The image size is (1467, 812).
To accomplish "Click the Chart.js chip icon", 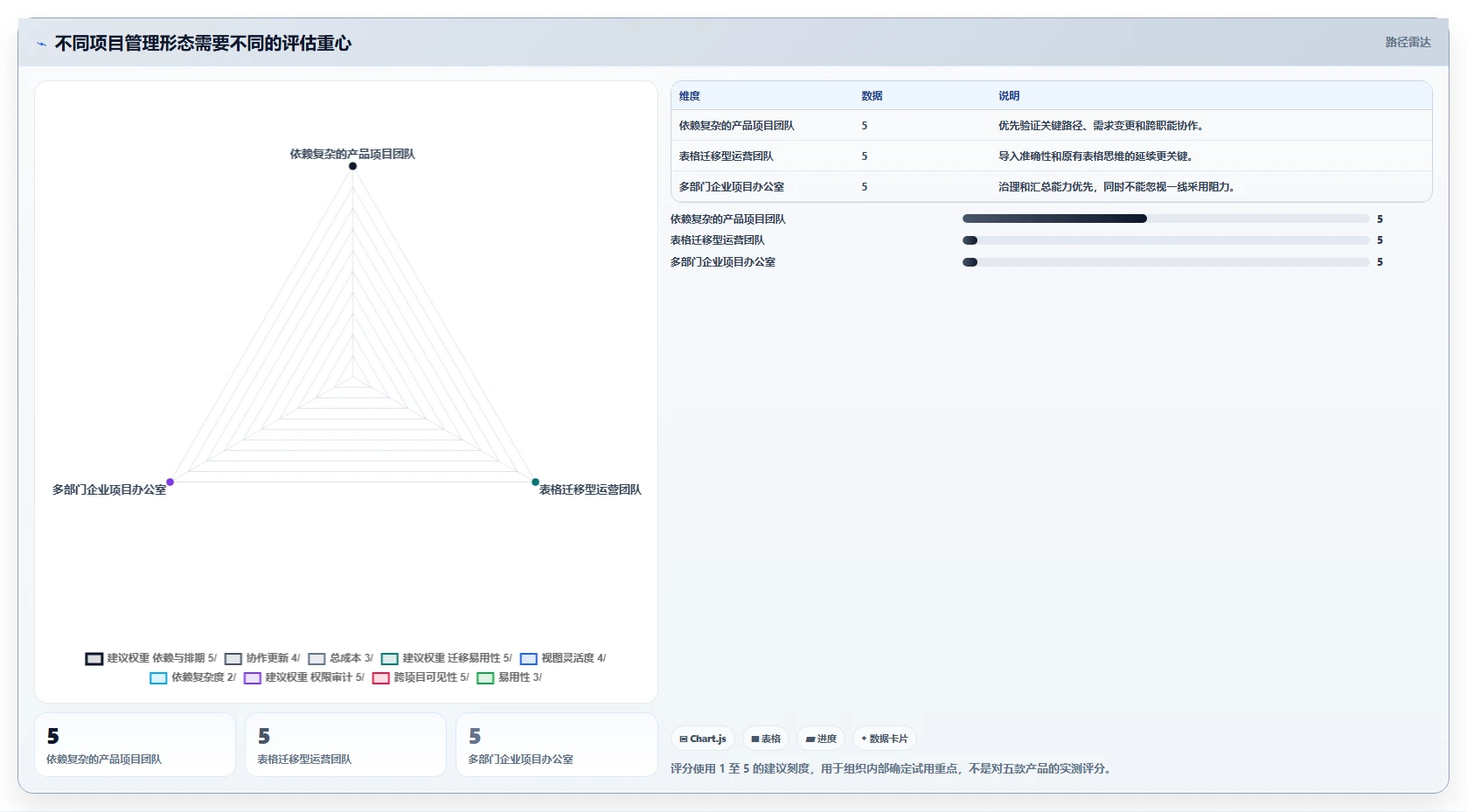I will 684,739.
